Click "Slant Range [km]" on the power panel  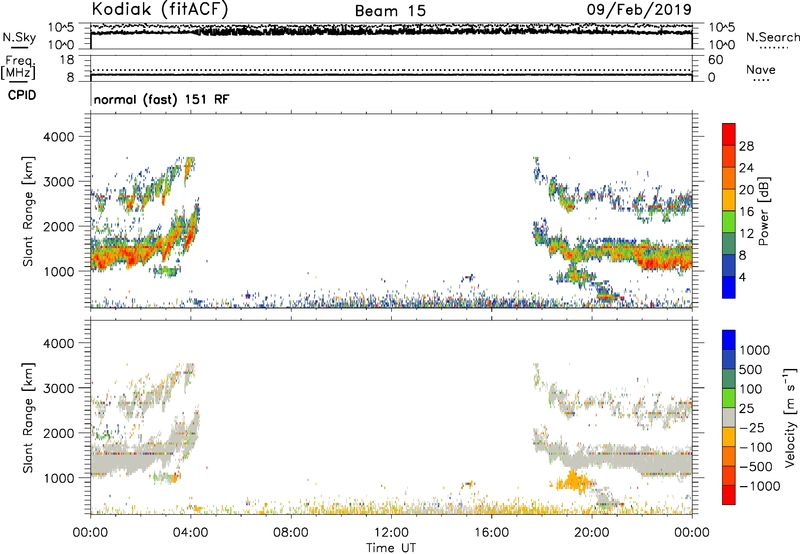click(x=28, y=211)
